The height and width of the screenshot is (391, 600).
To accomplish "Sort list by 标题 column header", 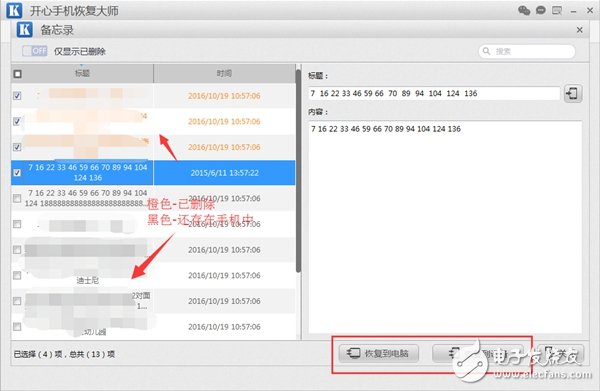I will (82, 73).
